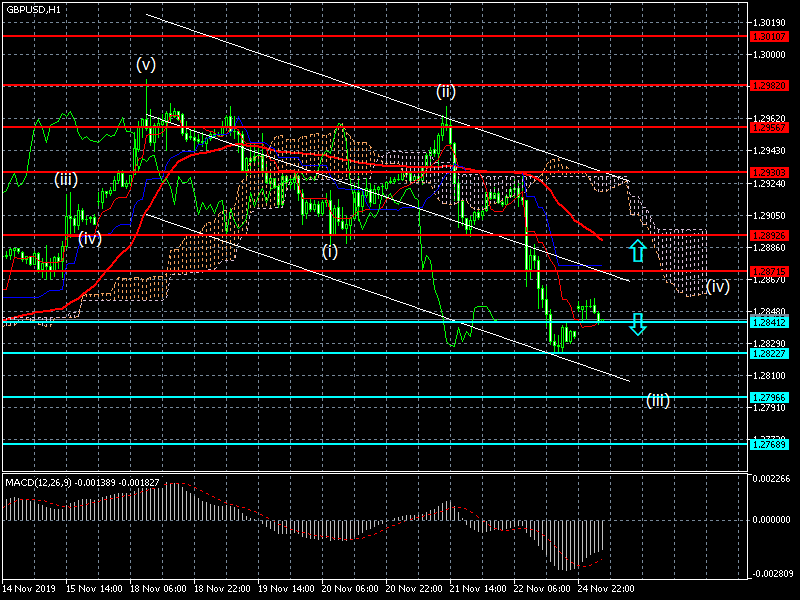Select the (iv) wave label near the 1.28926 line
Image resolution: width=800 pixels, height=600 pixels.
coord(90,238)
